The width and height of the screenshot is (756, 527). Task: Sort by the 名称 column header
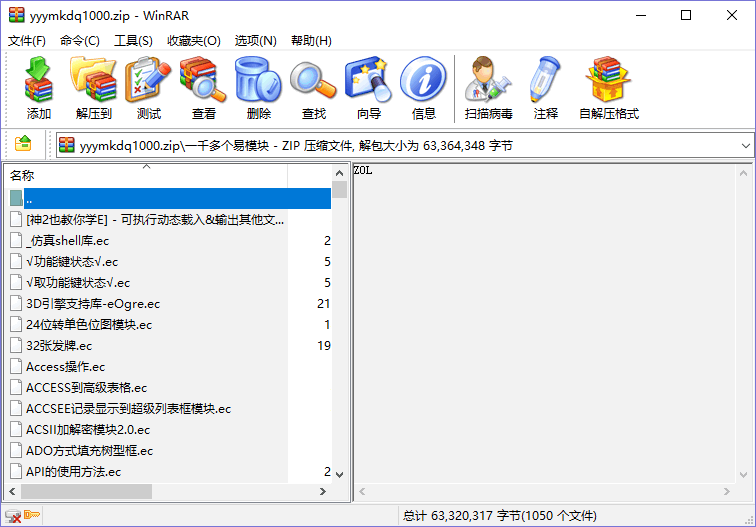[x=146, y=176]
